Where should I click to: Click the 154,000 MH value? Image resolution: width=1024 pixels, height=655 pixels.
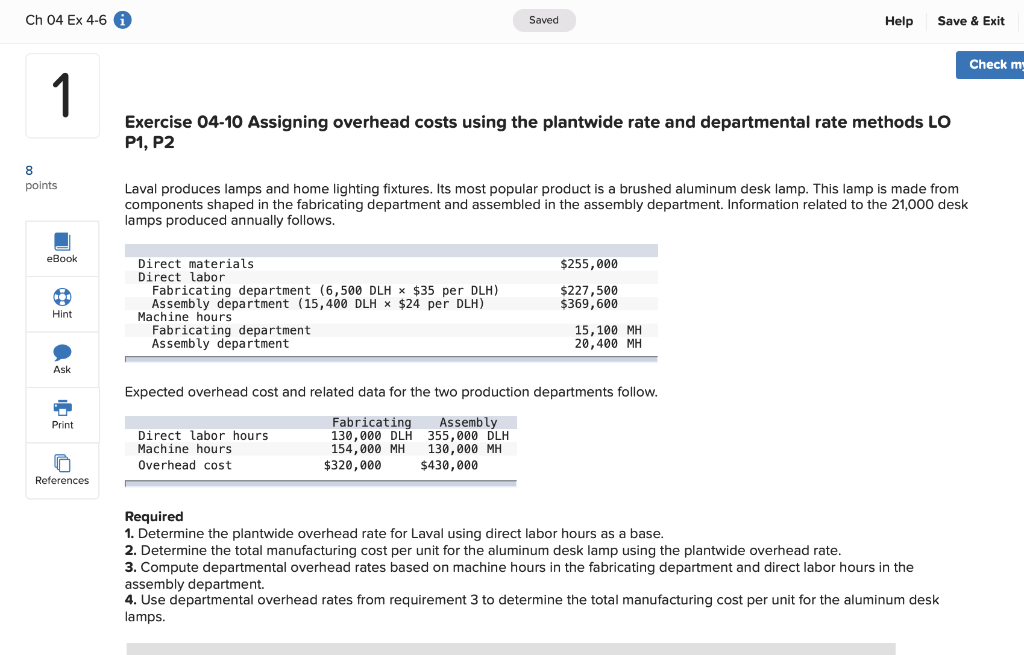point(368,449)
